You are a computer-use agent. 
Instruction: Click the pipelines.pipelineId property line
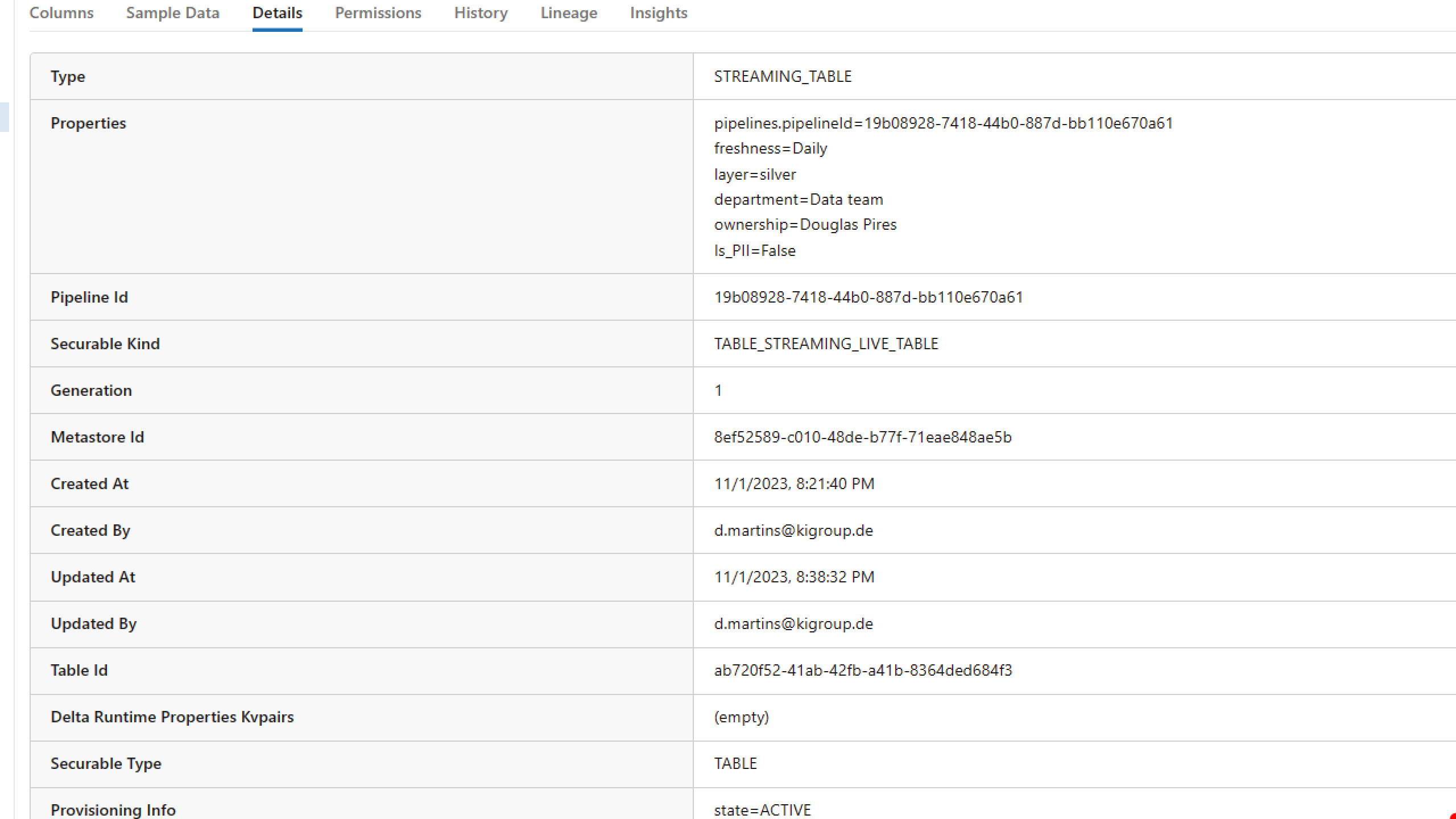(x=944, y=123)
